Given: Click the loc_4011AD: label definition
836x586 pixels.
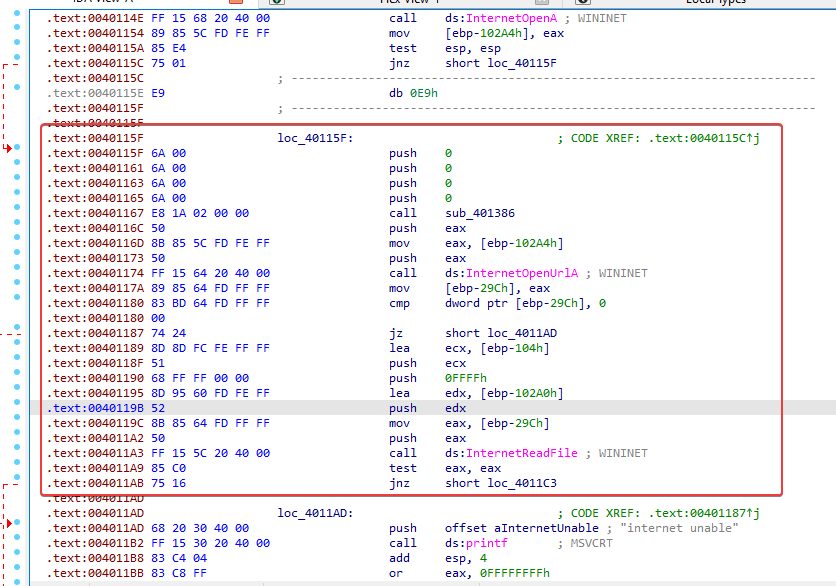Looking at the screenshot, I should 315,513.
